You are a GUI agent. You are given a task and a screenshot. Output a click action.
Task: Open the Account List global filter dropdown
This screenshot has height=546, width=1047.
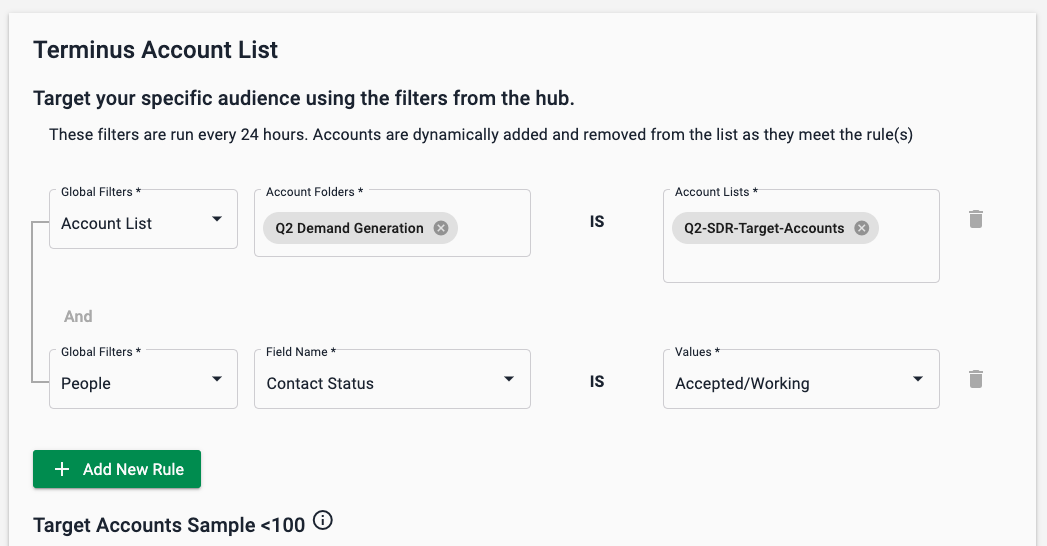coord(144,219)
